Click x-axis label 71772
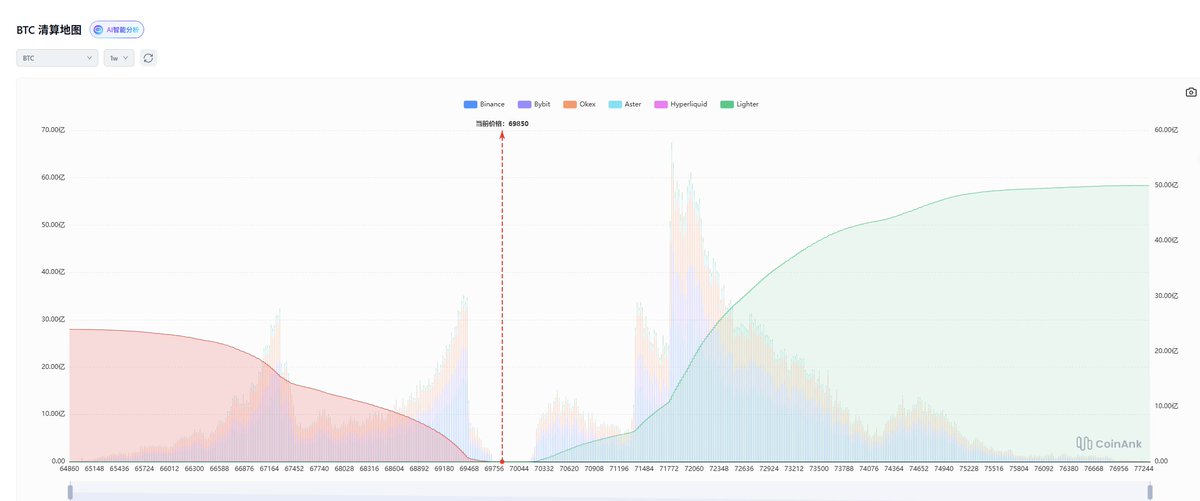This screenshot has height=501, width=1200. (x=667, y=468)
